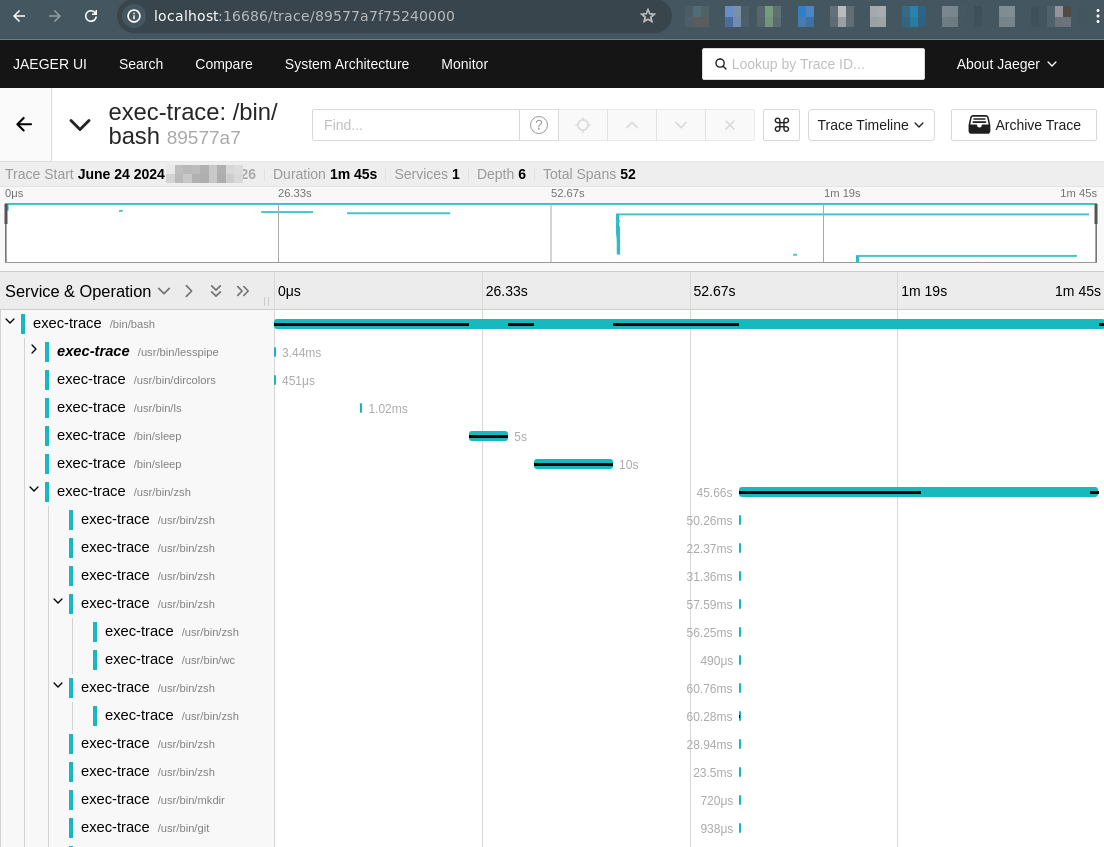Select the 10s /bin/sleep span bar

click(x=573, y=464)
